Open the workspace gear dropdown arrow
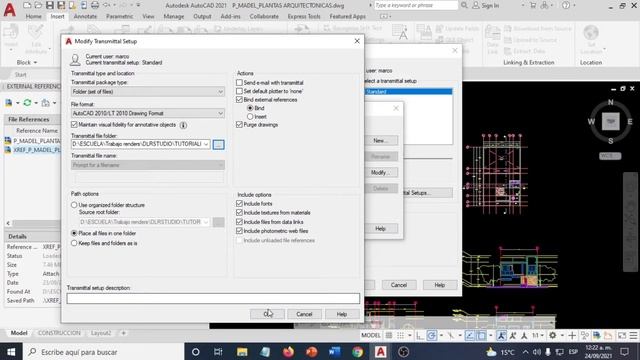 click(562, 336)
